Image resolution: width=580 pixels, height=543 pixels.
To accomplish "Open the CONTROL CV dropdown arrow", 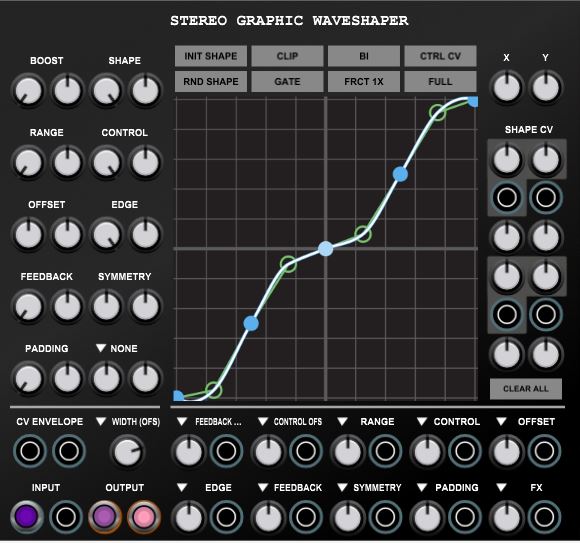I will (x=422, y=422).
